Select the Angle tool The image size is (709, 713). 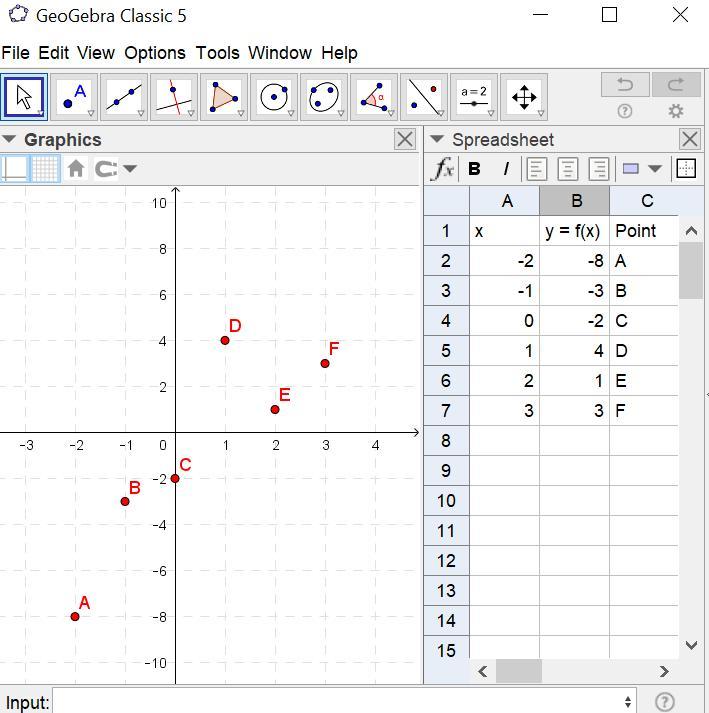374,98
